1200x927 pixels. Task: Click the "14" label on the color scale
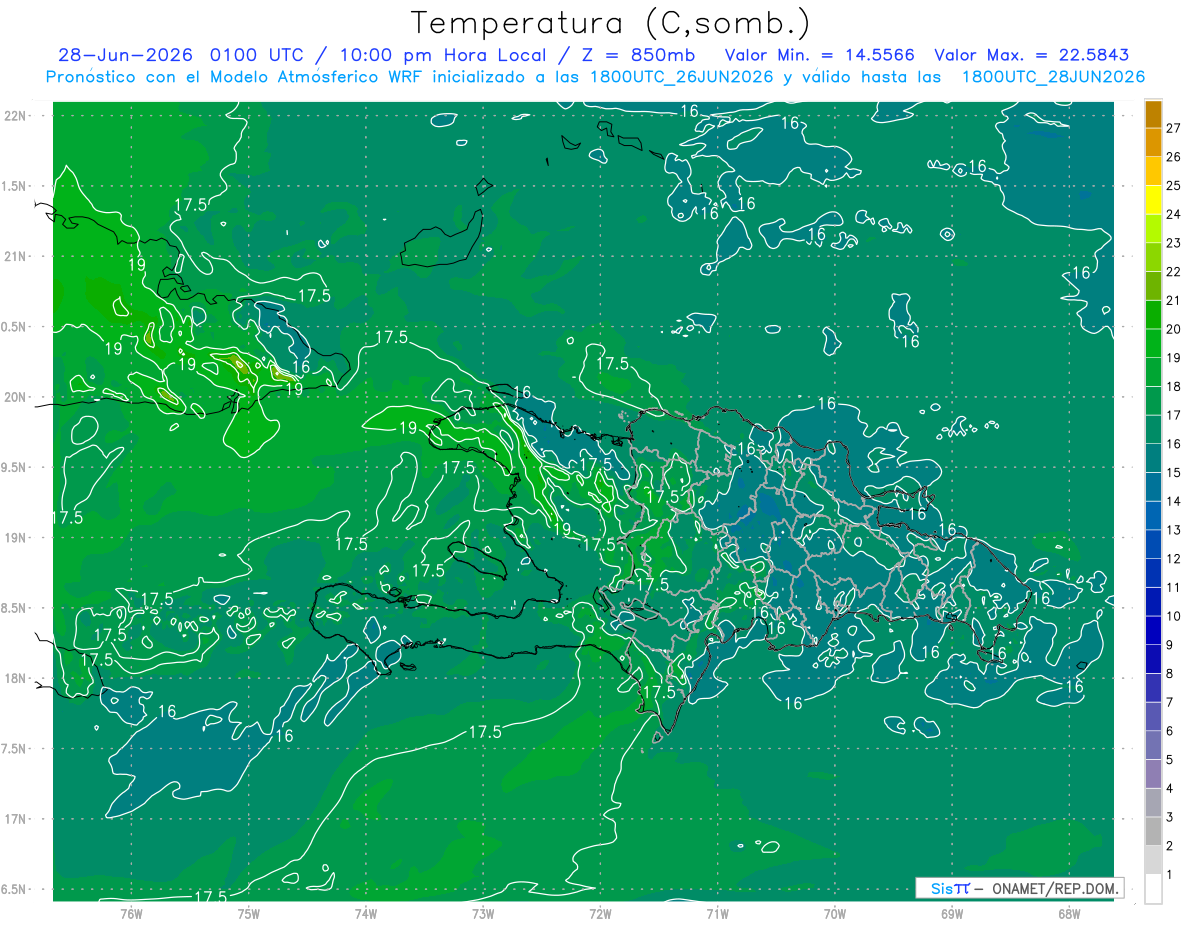click(x=1174, y=501)
